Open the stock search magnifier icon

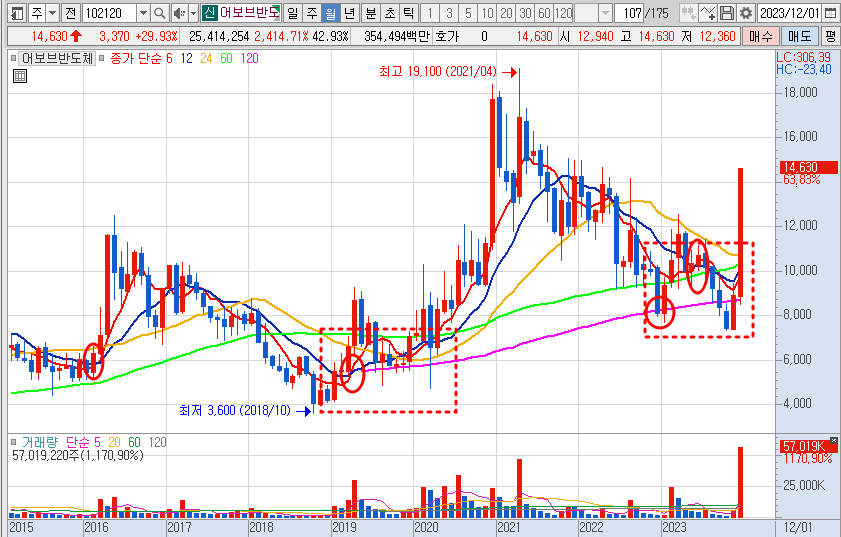click(159, 13)
